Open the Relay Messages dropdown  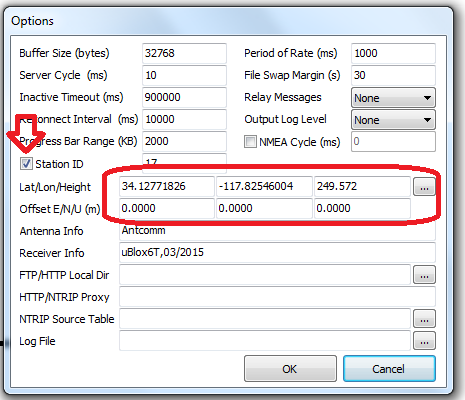(393, 98)
